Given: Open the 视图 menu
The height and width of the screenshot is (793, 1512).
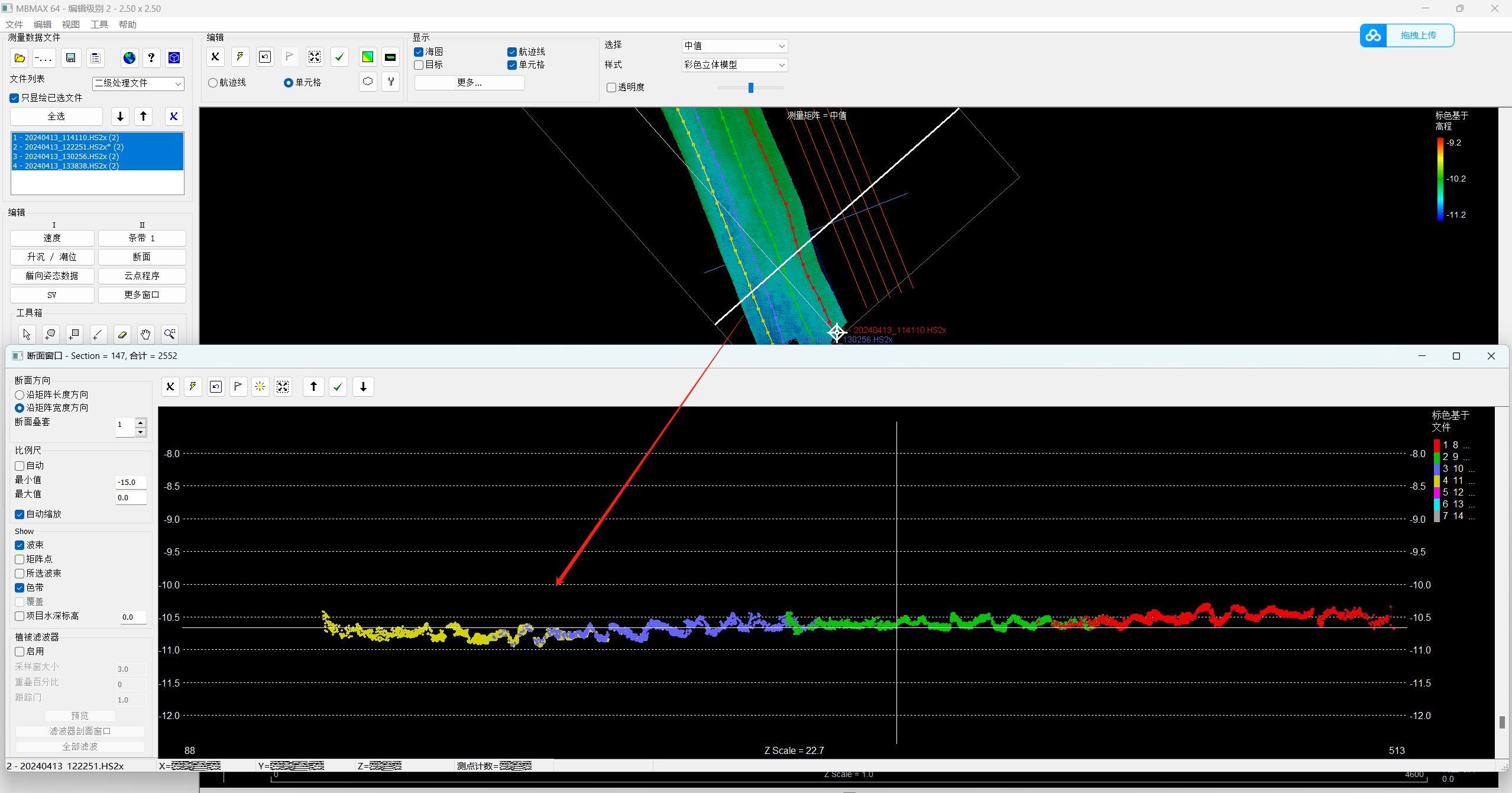Looking at the screenshot, I should point(70,24).
